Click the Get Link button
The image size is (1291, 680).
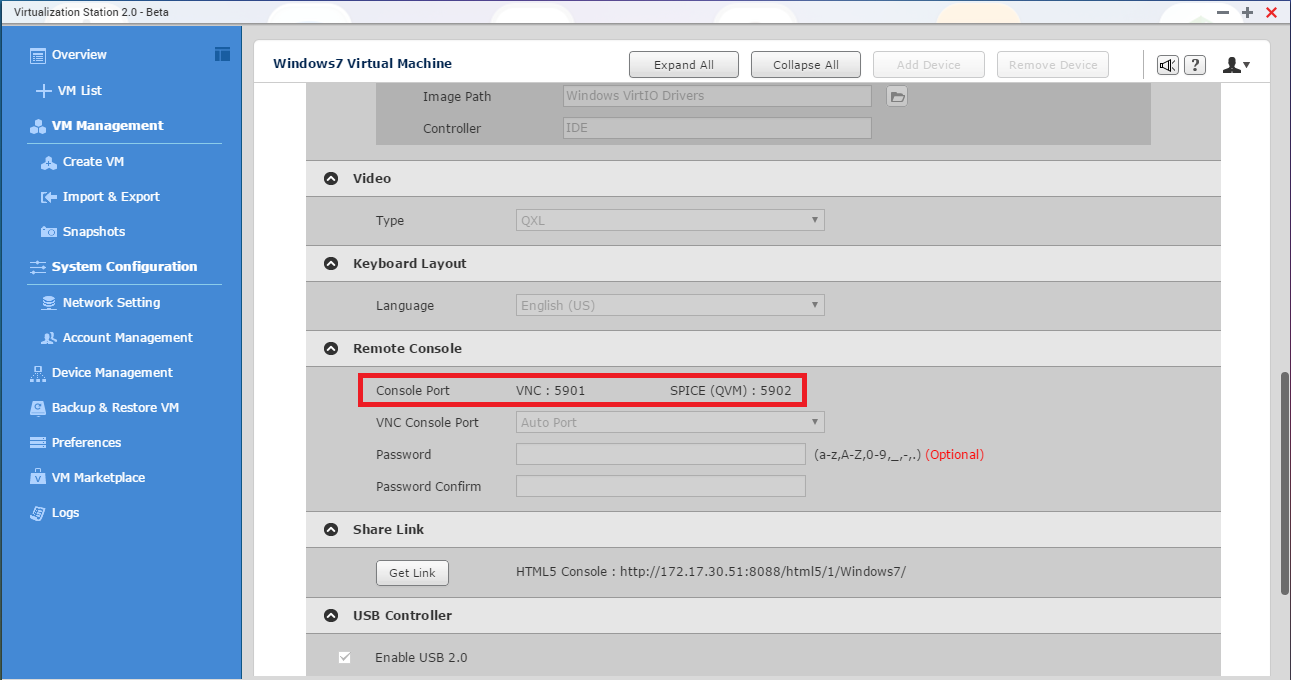412,573
